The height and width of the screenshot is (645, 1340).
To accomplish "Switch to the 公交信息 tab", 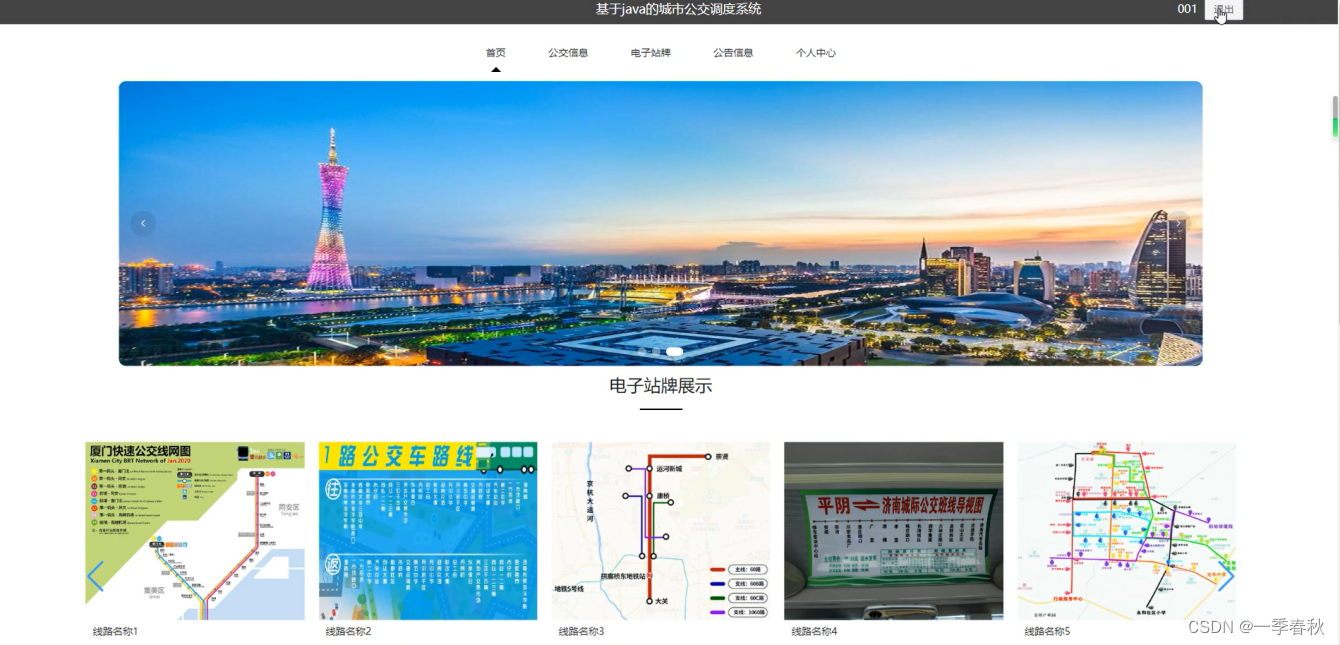I will point(567,52).
